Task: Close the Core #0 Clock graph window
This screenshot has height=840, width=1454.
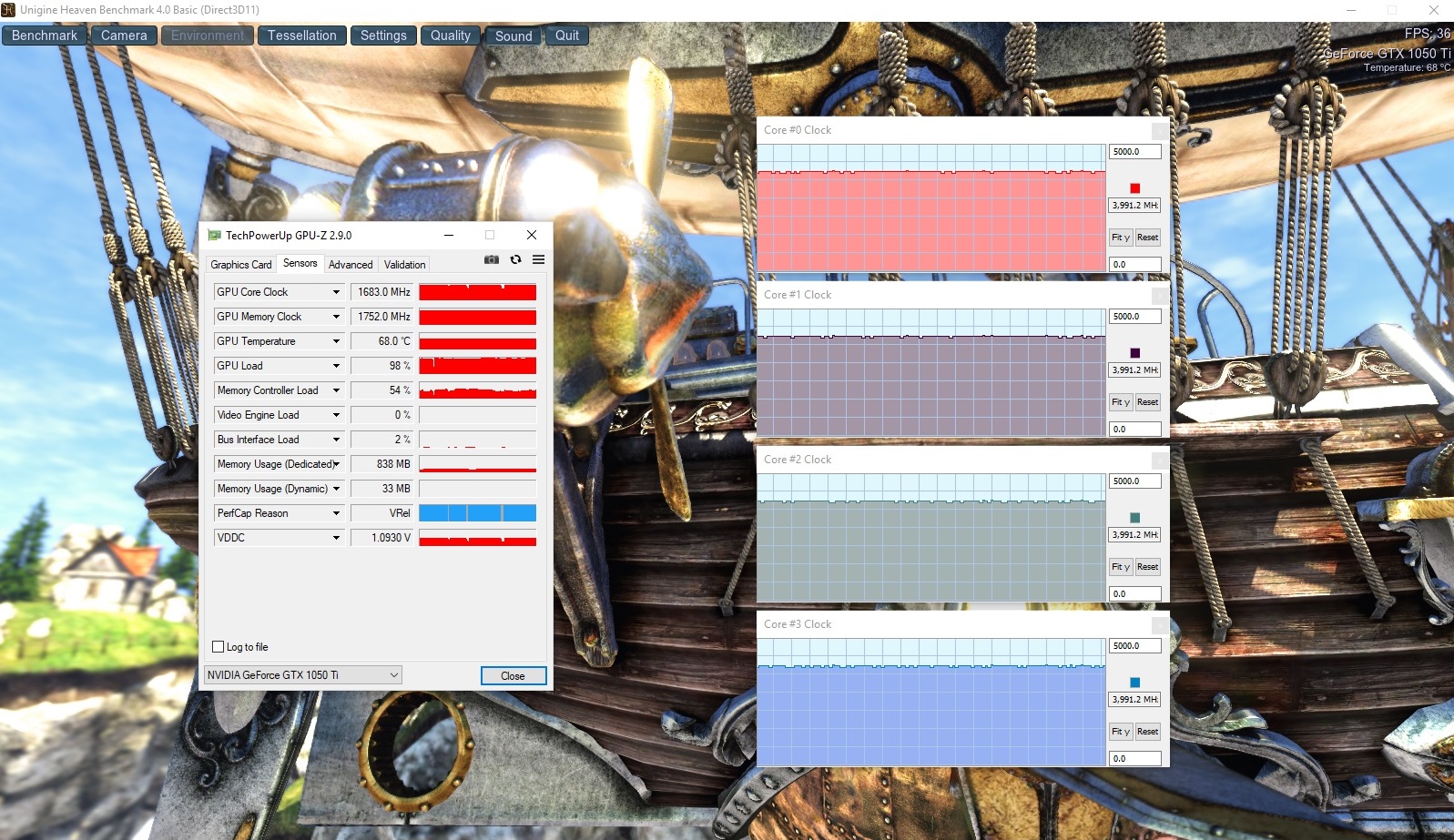Action: point(1160,130)
